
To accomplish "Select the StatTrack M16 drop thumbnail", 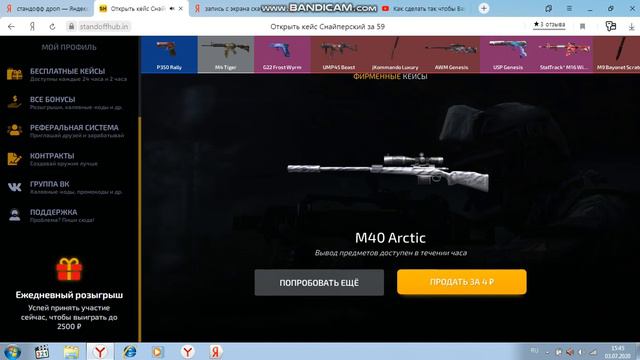I will (564, 54).
